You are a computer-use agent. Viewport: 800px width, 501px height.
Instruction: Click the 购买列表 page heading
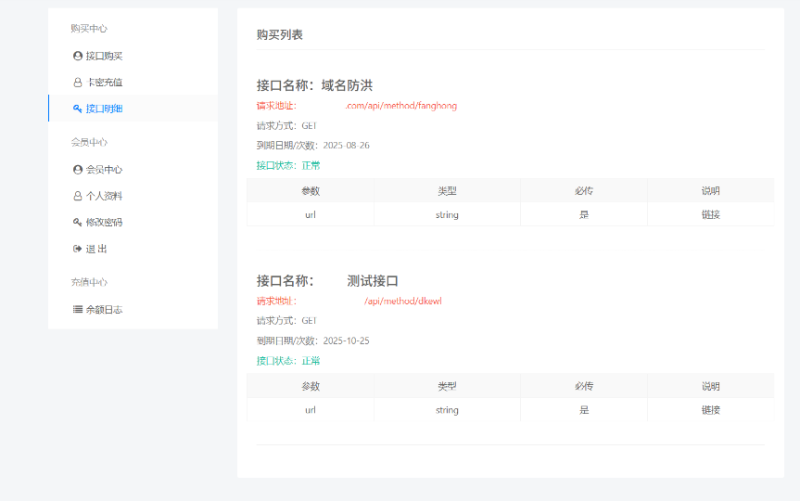[x=280, y=35]
